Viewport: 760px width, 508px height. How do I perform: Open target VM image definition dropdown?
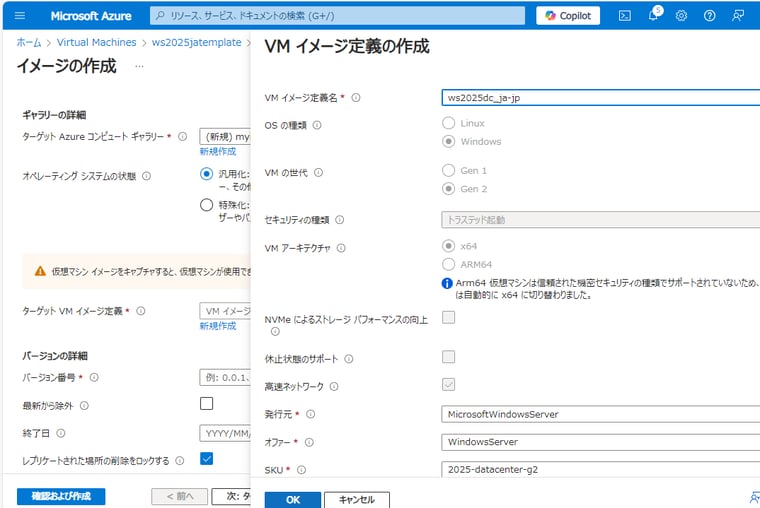coord(225,311)
